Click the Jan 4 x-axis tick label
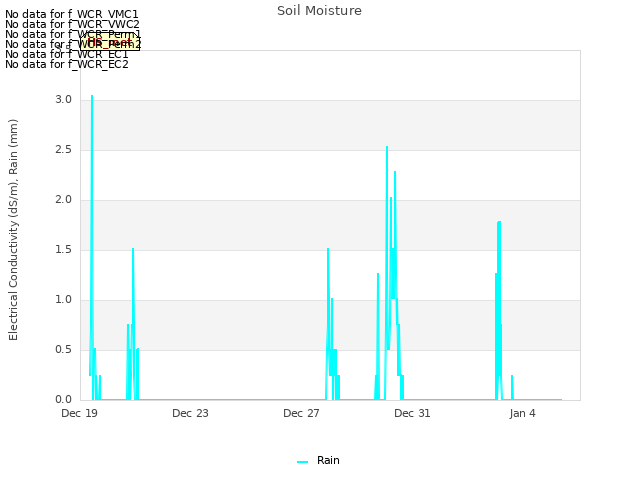 click(522, 413)
